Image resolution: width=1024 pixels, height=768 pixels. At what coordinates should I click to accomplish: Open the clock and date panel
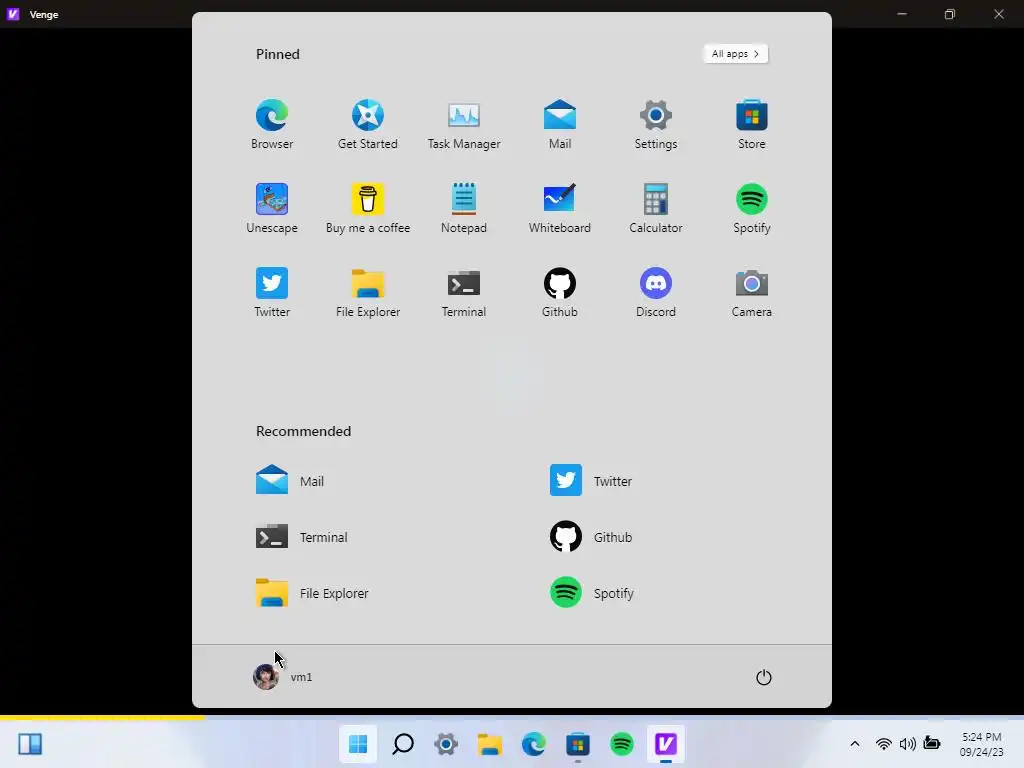tap(982, 744)
